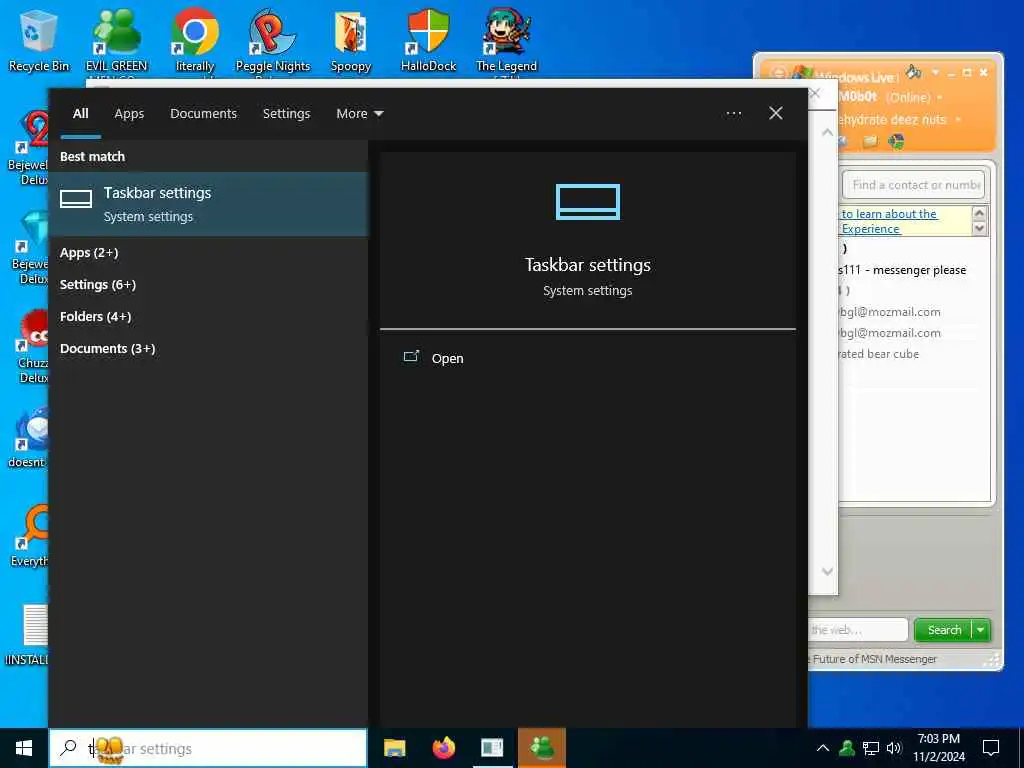Close the white window behind search panel
The width and height of the screenshot is (1024, 768).
pos(814,93)
